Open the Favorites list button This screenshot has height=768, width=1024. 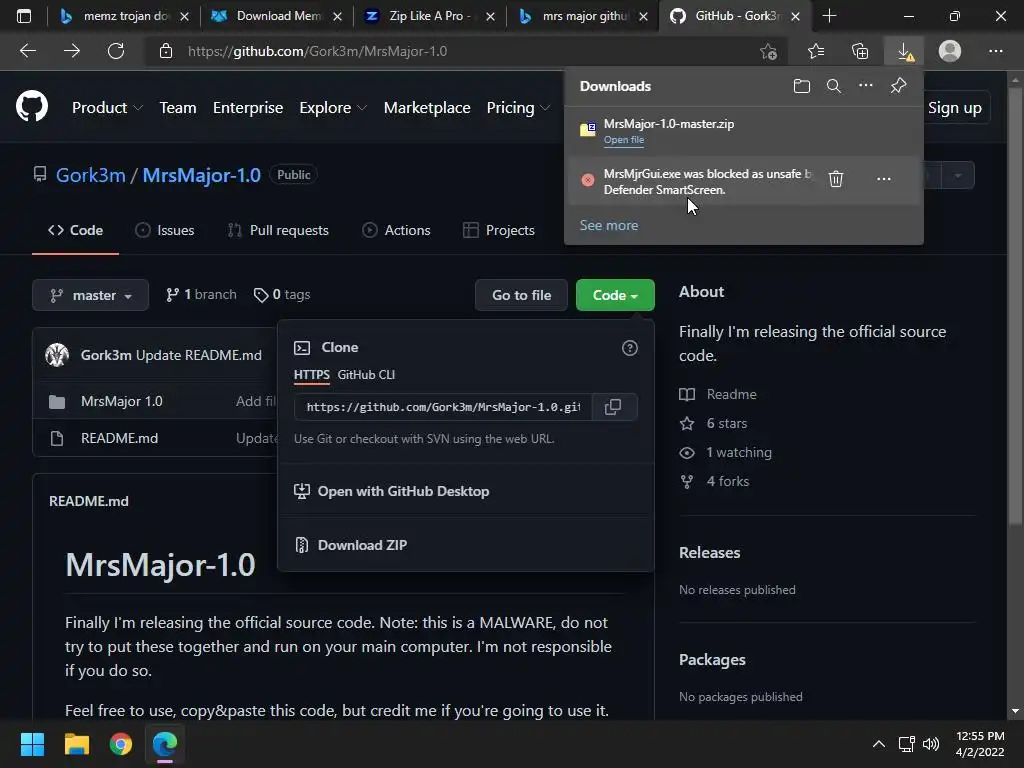pyautogui.click(x=816, y=51)
